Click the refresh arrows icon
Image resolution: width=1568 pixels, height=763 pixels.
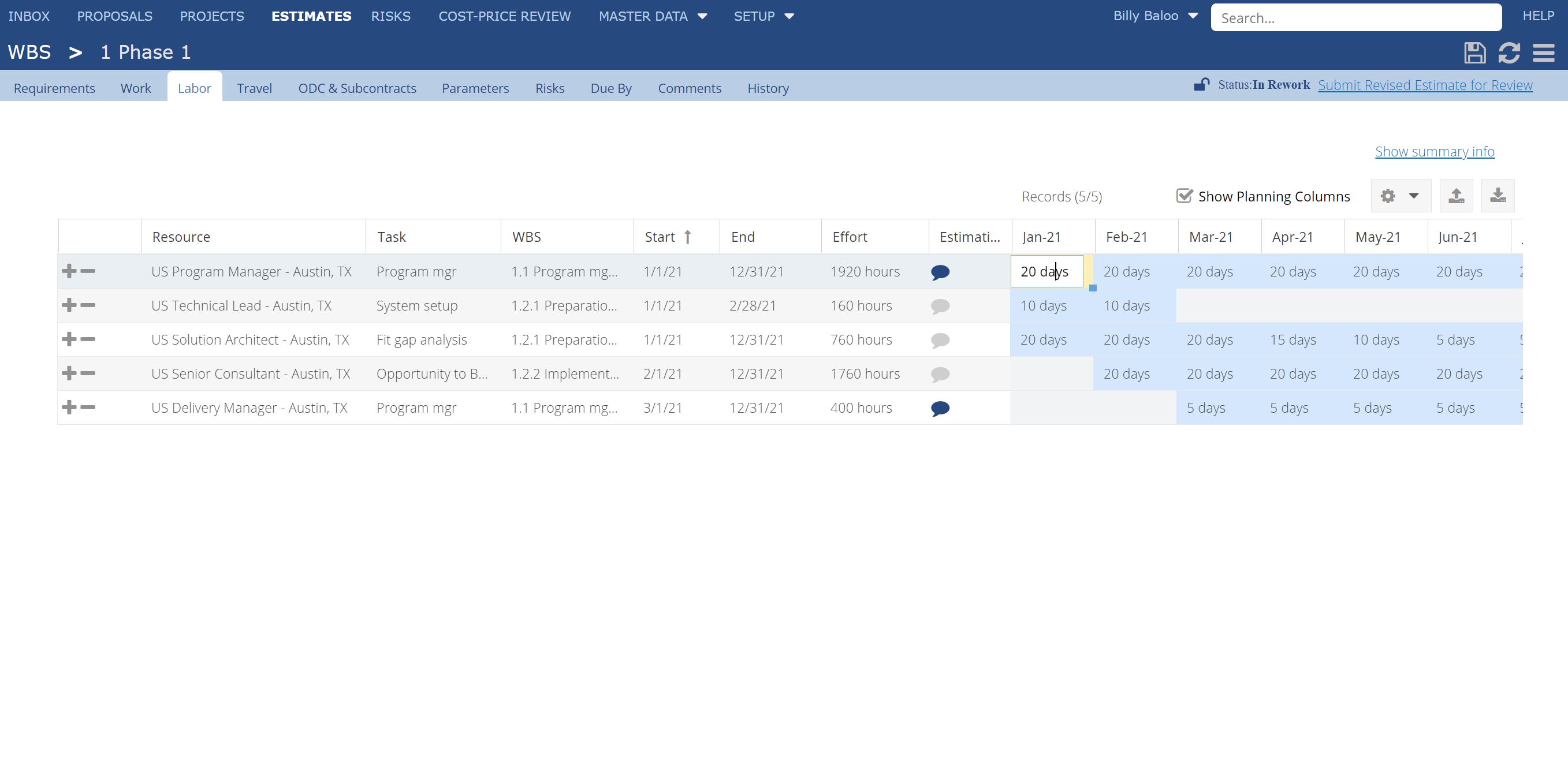tap(1509, 53)
